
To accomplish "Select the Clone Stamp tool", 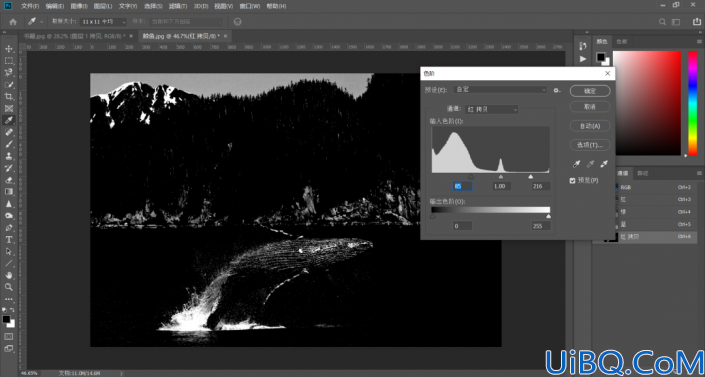I will tap(9, 156).
